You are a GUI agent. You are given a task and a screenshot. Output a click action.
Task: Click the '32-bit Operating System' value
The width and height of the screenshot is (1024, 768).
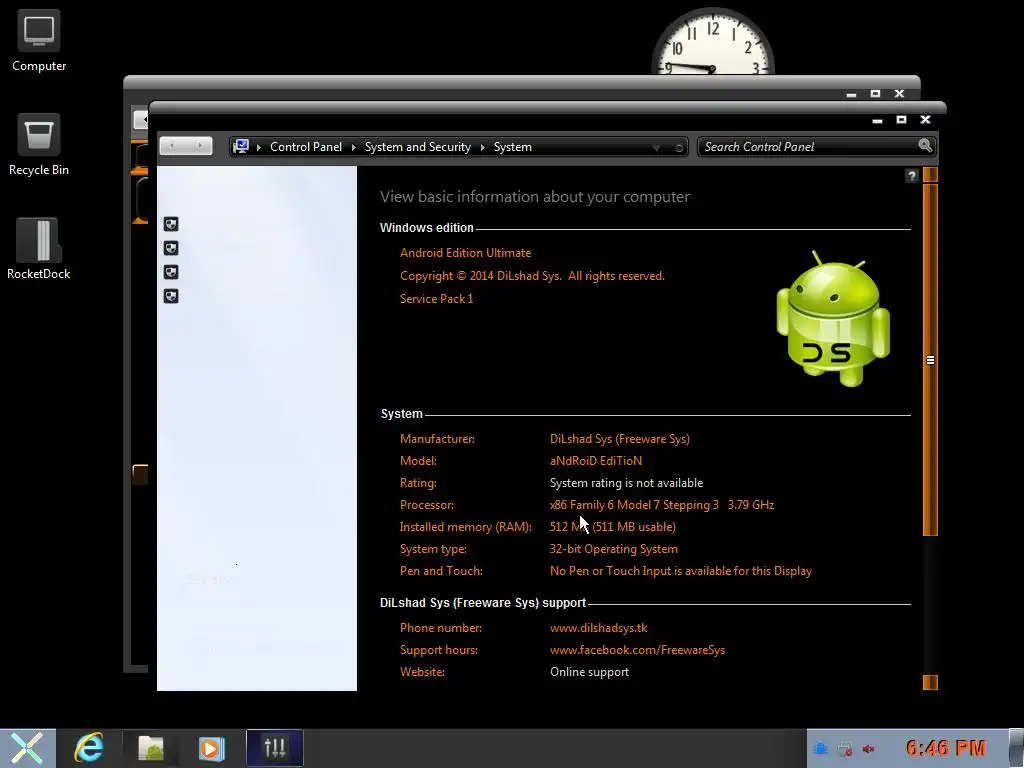click(613, 549)
